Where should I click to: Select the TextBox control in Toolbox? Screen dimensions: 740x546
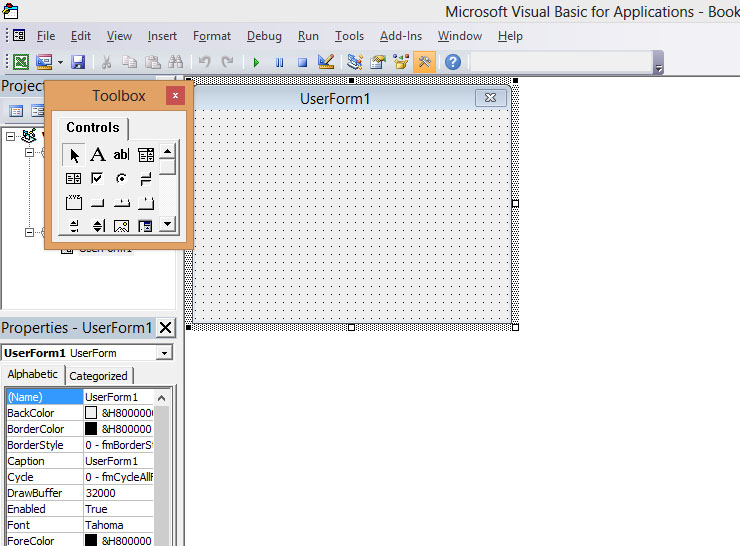(x=121, y=154)
